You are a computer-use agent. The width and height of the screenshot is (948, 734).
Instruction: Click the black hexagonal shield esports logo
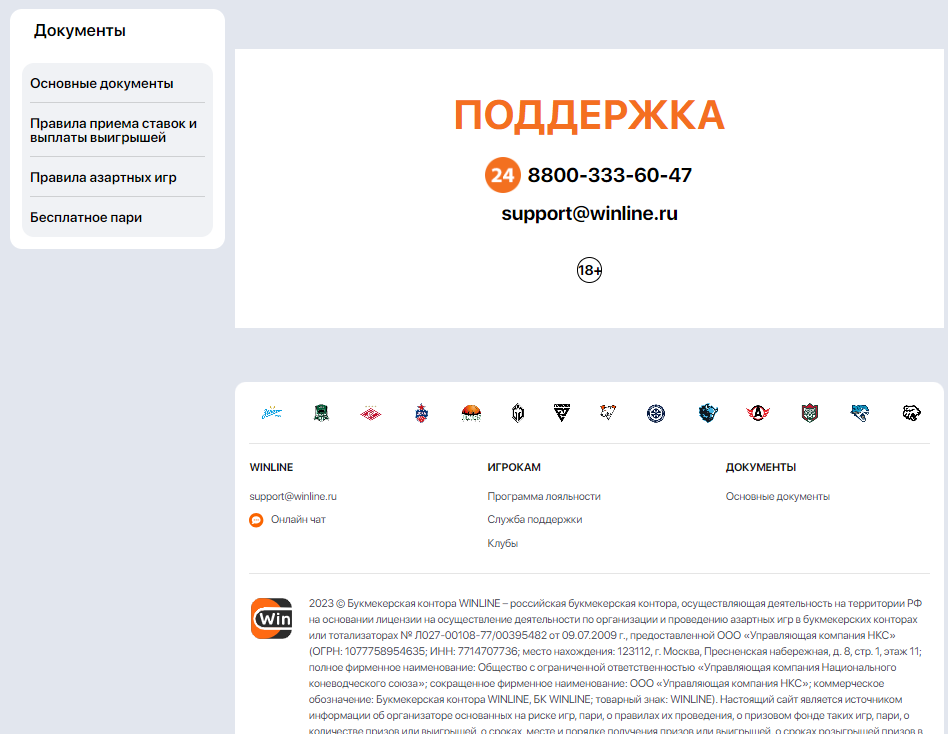(518, 413)
